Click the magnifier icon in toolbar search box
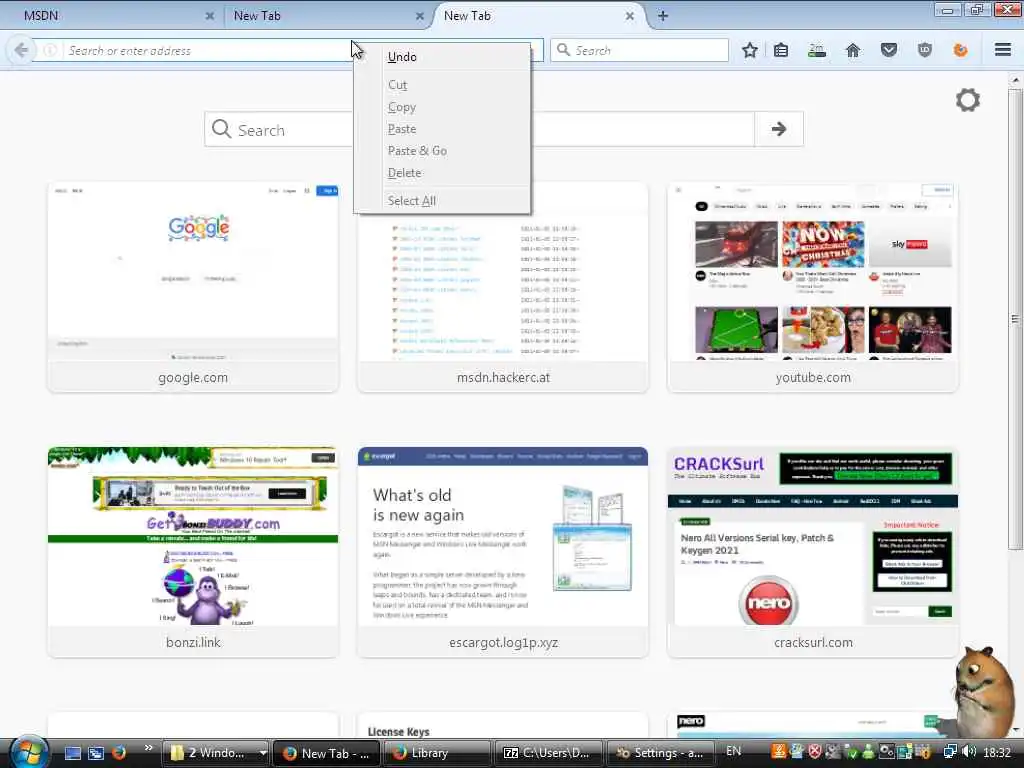Screen dimensions: 1024x768 pos(563,50)
